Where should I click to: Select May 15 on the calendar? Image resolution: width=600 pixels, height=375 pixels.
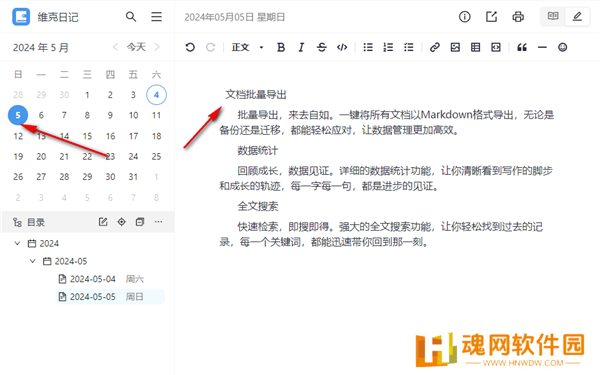tap(87, 136)
